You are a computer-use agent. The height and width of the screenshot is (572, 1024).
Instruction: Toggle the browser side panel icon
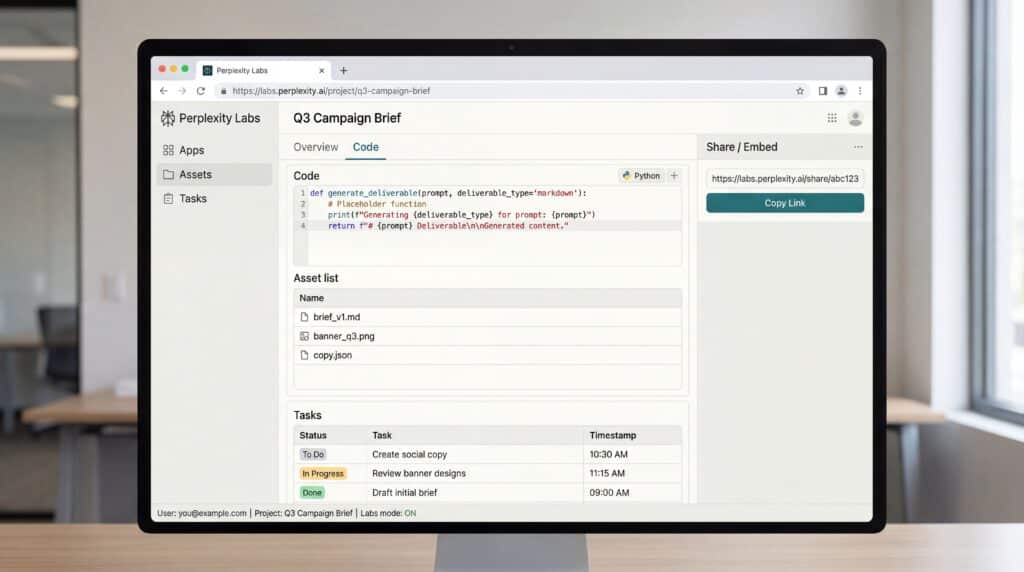coord(823,91)
